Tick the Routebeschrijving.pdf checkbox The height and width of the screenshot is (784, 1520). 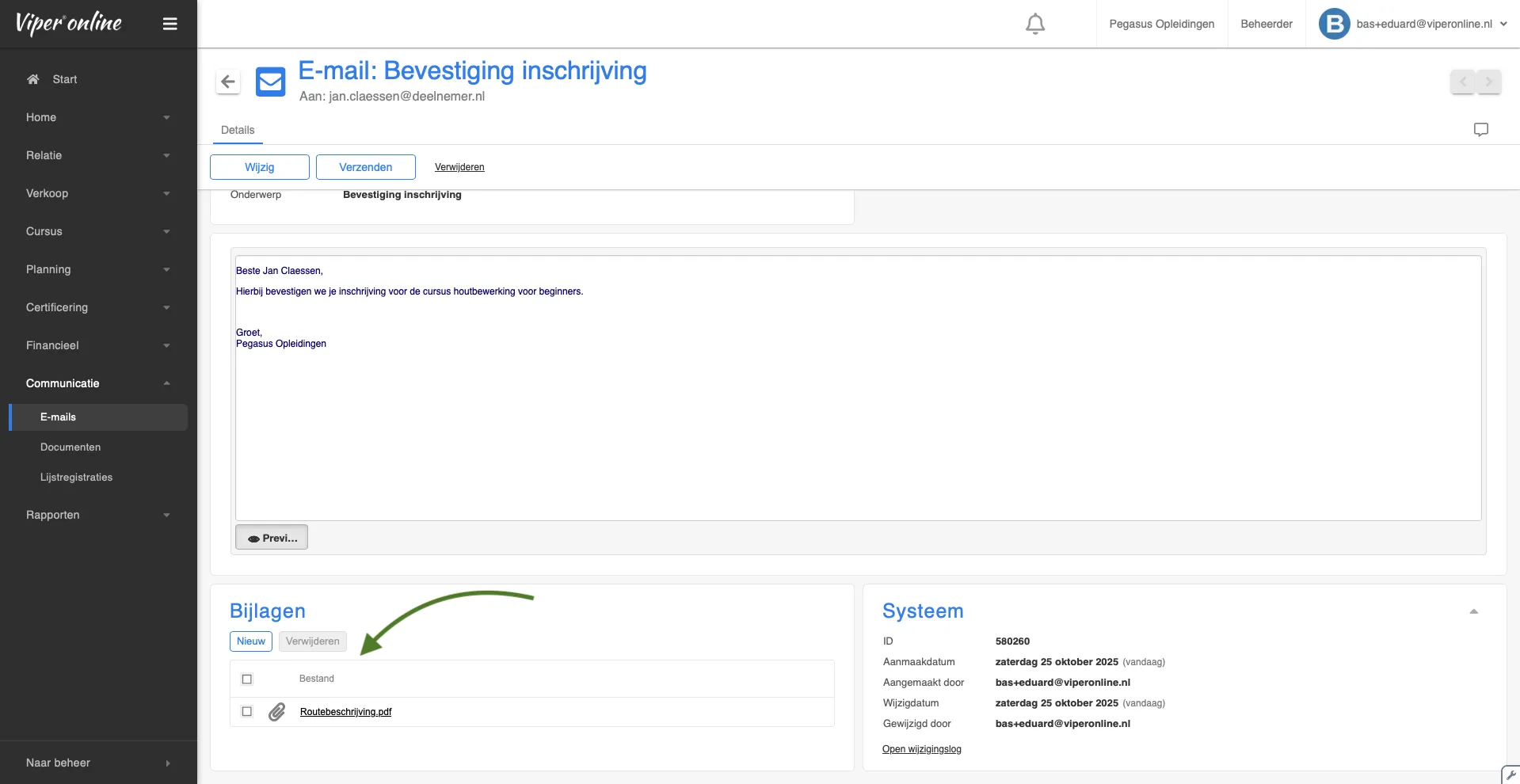pos(247,712)
